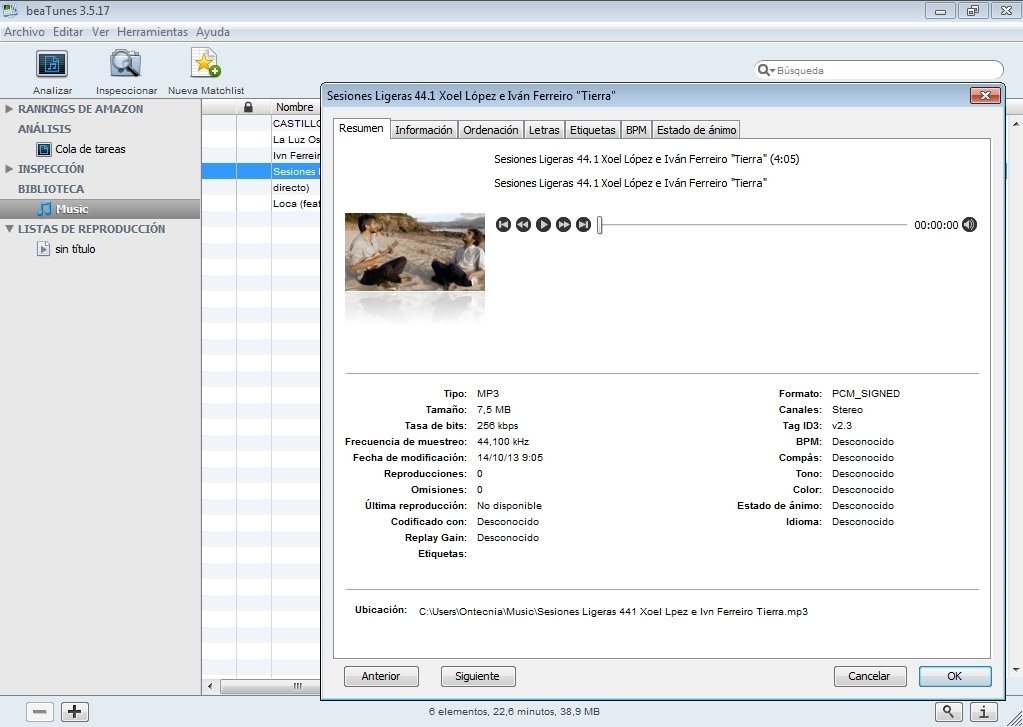This screenshot has width=1023, height=727.
Task: Click the album artwork thumbnail
Action: [415, 251]
